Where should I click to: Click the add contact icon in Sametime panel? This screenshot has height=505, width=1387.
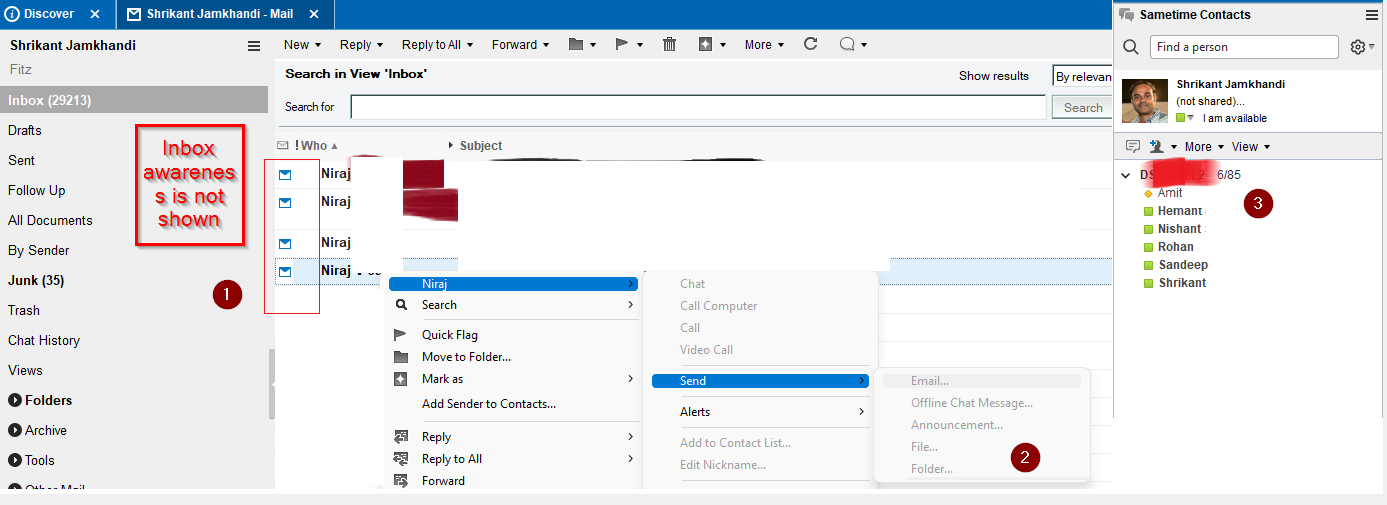click(x=1157, y=147)
